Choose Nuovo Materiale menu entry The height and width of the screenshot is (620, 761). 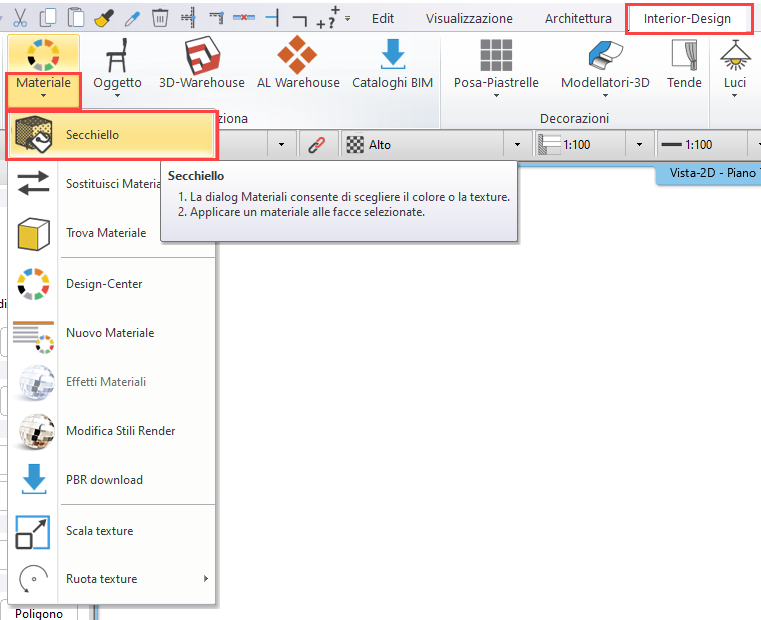[x=113, y=333]
